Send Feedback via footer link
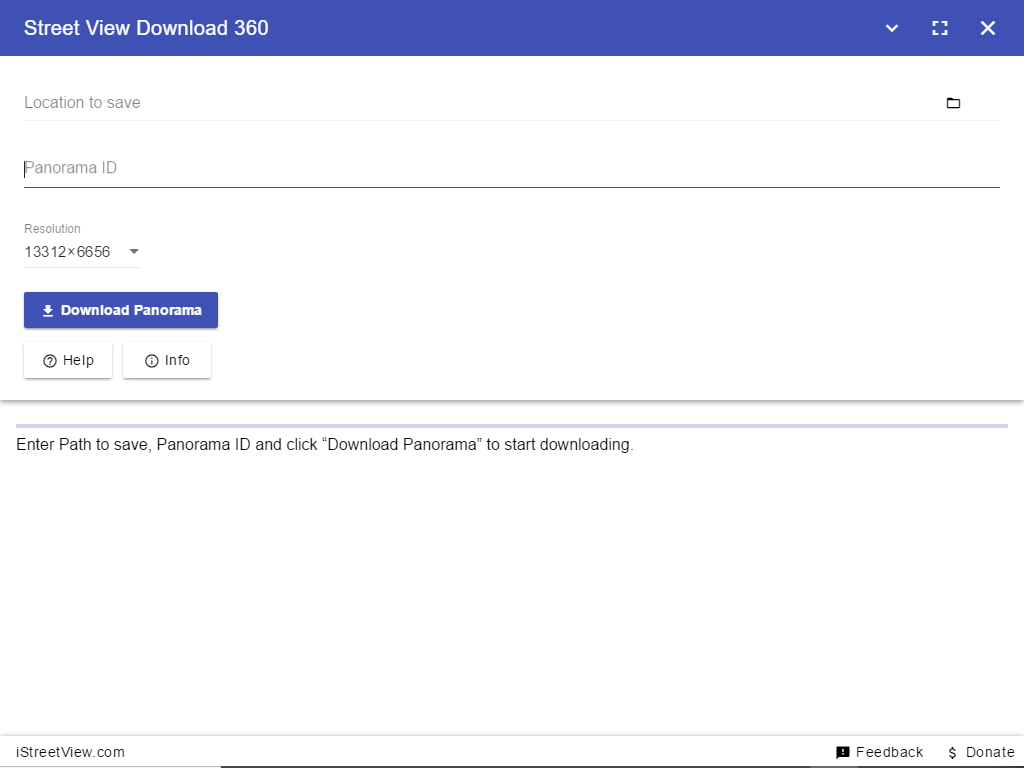Viewport: 1024px width, 768px height. click(x=879, y=752)
